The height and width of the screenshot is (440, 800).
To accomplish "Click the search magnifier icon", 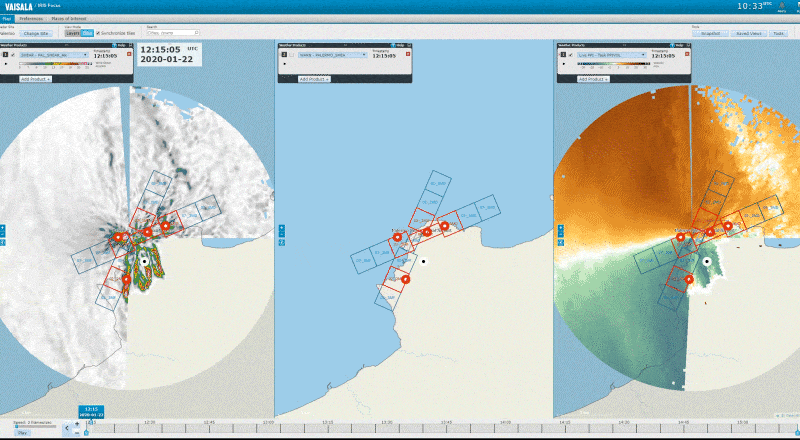I will point(195,33).
